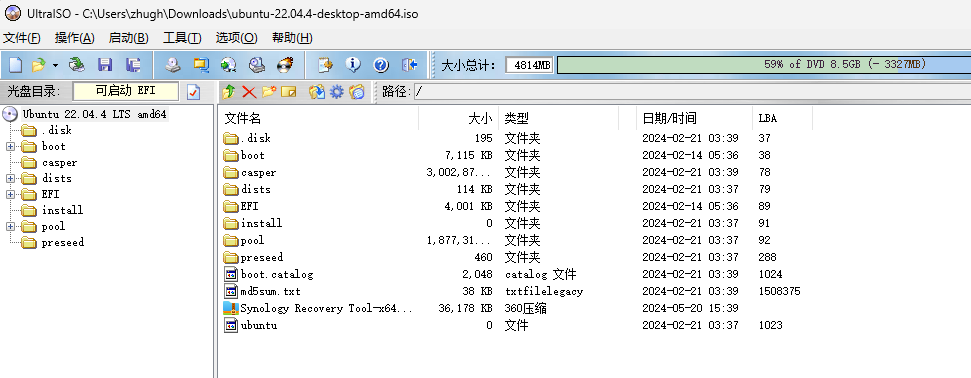Click the blue question mark help icon
The image size is (971, 378).
pos(381,65)
